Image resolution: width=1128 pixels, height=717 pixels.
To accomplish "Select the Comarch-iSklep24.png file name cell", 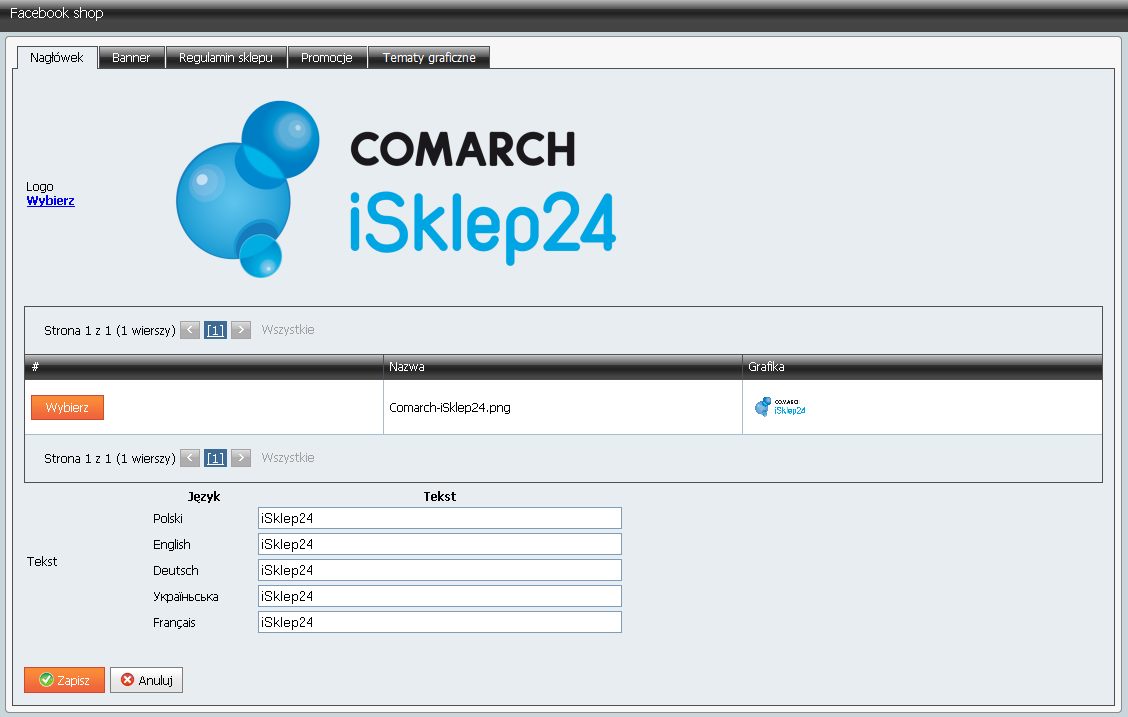I will coord(563,407).
